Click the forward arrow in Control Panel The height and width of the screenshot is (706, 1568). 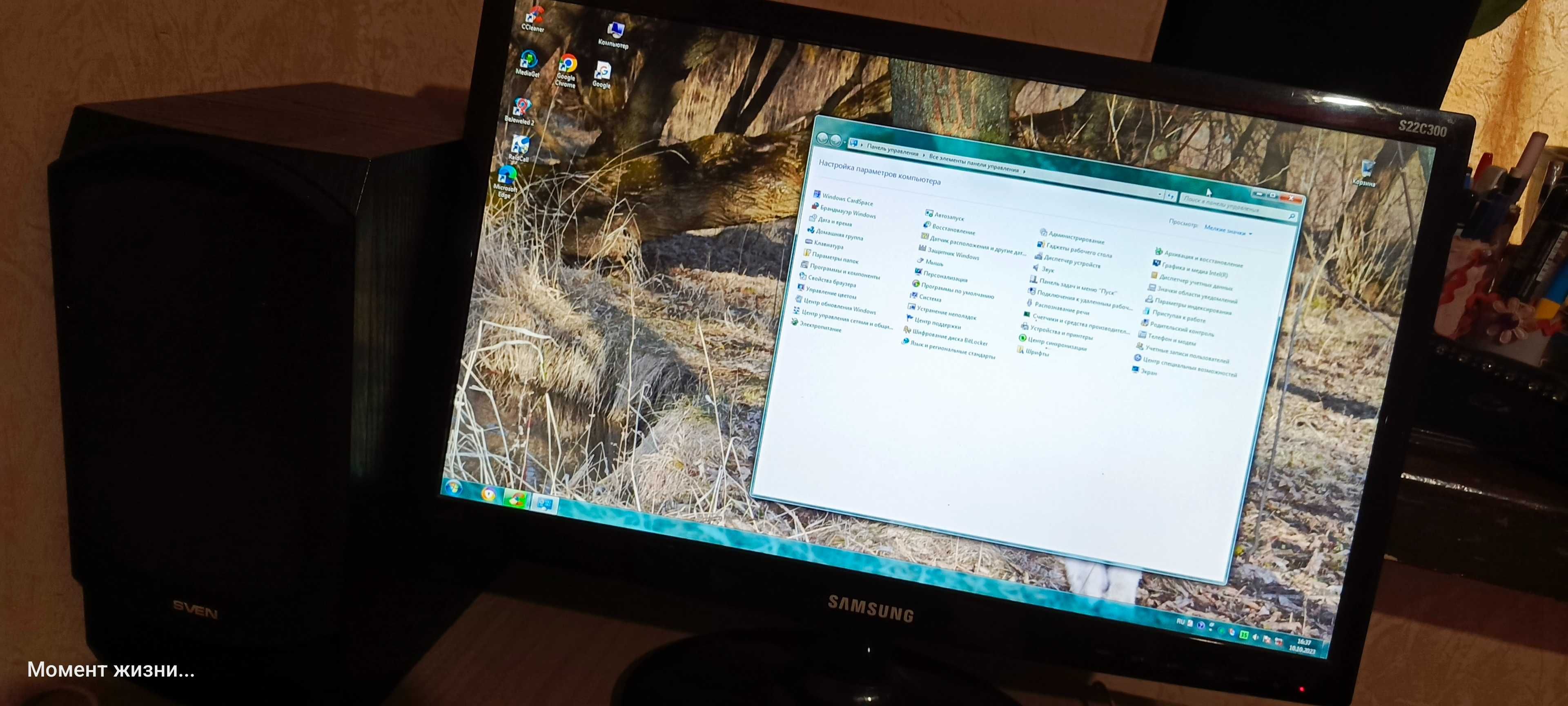(836, 141)
